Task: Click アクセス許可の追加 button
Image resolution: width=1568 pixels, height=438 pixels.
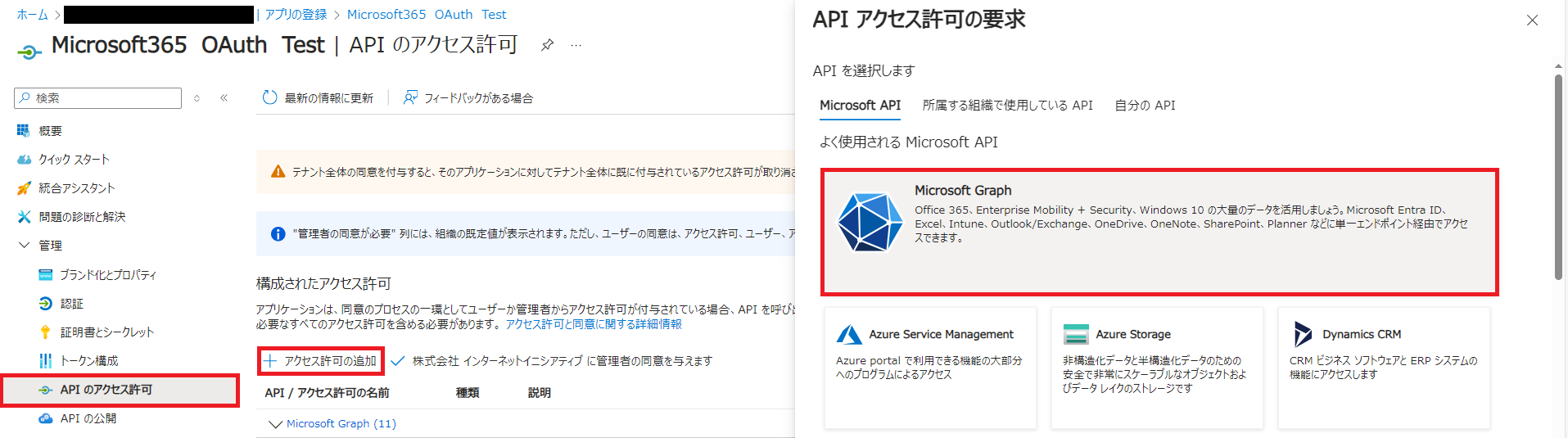Action: pos(320,361)
